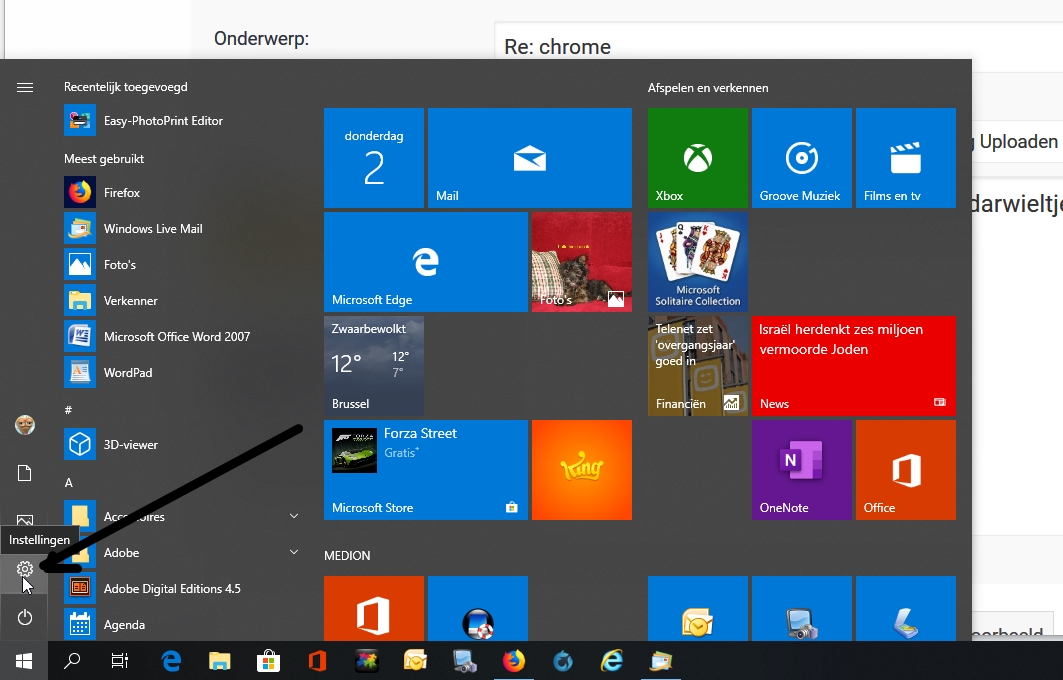1063x680 pixels.
Task: Launch Microsoft Edge tile
Action: click(x=425, y=262)
